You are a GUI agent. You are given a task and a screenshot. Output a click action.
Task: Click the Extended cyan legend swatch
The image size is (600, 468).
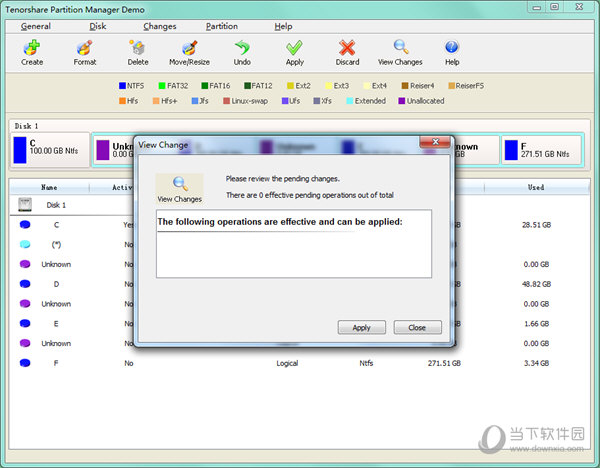(x=349, y=101)
